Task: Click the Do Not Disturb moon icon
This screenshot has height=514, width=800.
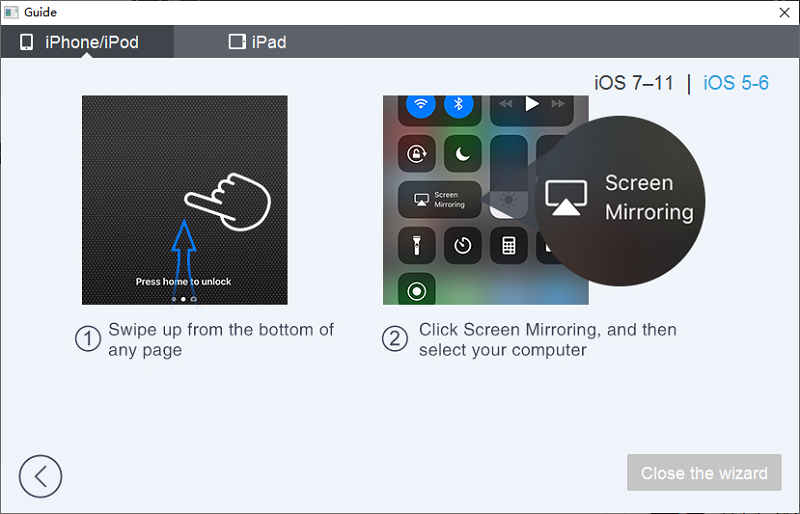Action: (461, 153)
